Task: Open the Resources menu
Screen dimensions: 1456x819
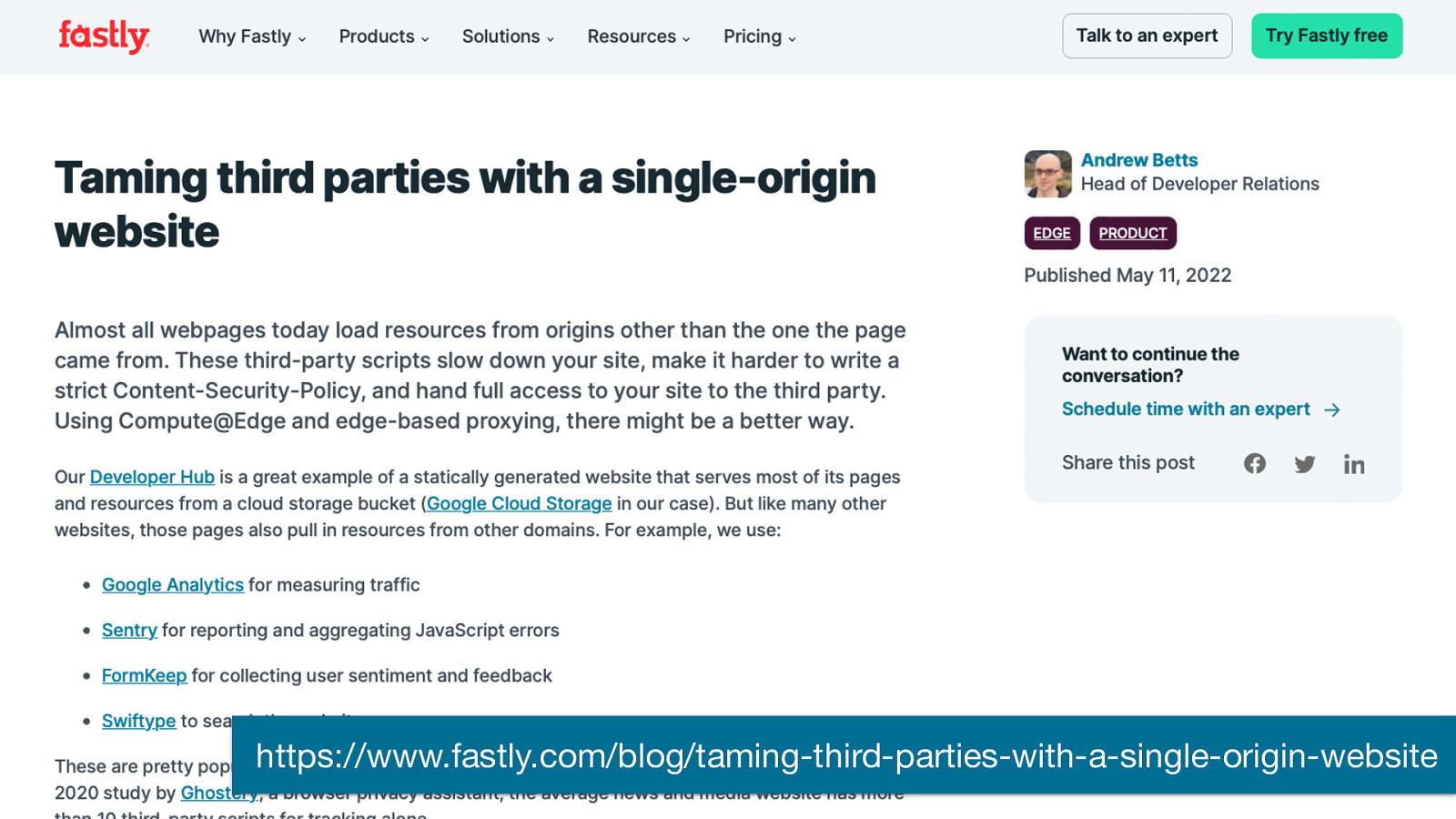Action: 639,36
